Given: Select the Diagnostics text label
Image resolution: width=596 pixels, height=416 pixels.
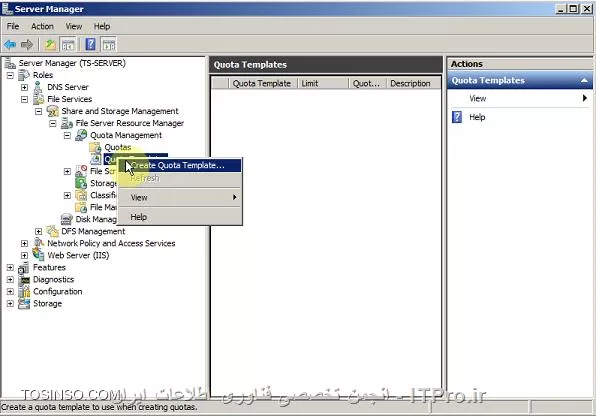Looking at the screenshot, I should click(x=54, y=280).
